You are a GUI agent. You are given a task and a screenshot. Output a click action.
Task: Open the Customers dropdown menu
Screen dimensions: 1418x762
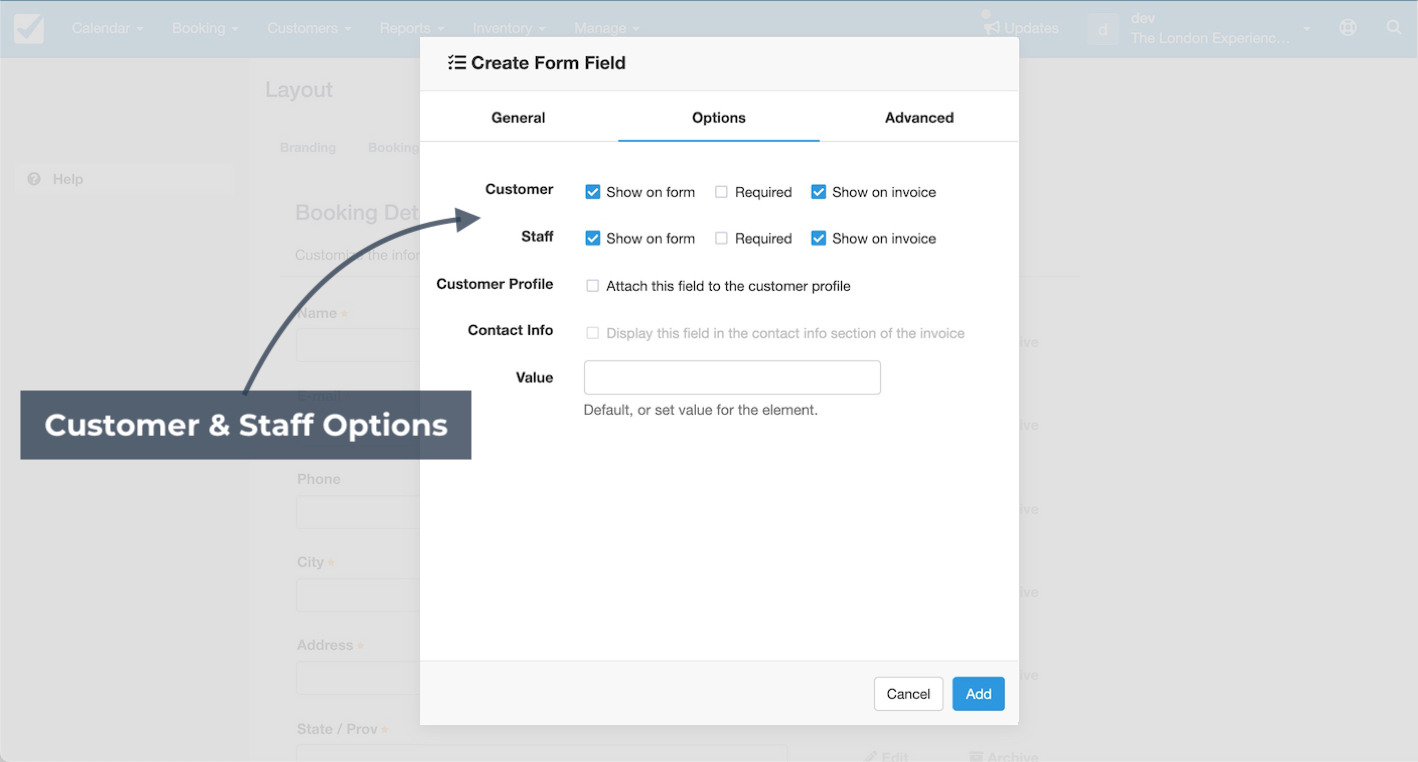(x=309, y=28)
